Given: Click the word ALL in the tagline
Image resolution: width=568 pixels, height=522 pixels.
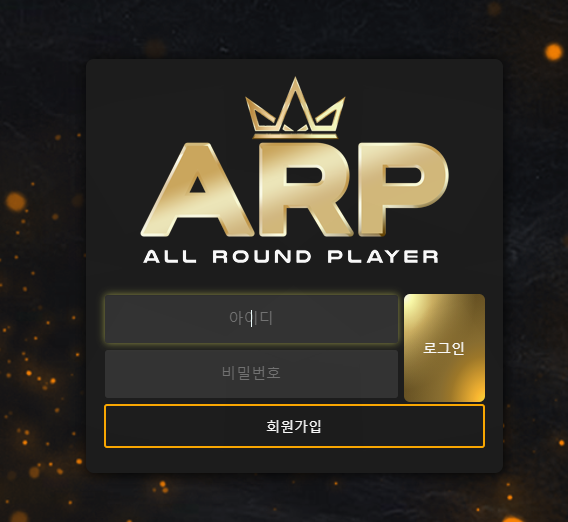Looking at the screenshot, I should [x=170, y=257].
